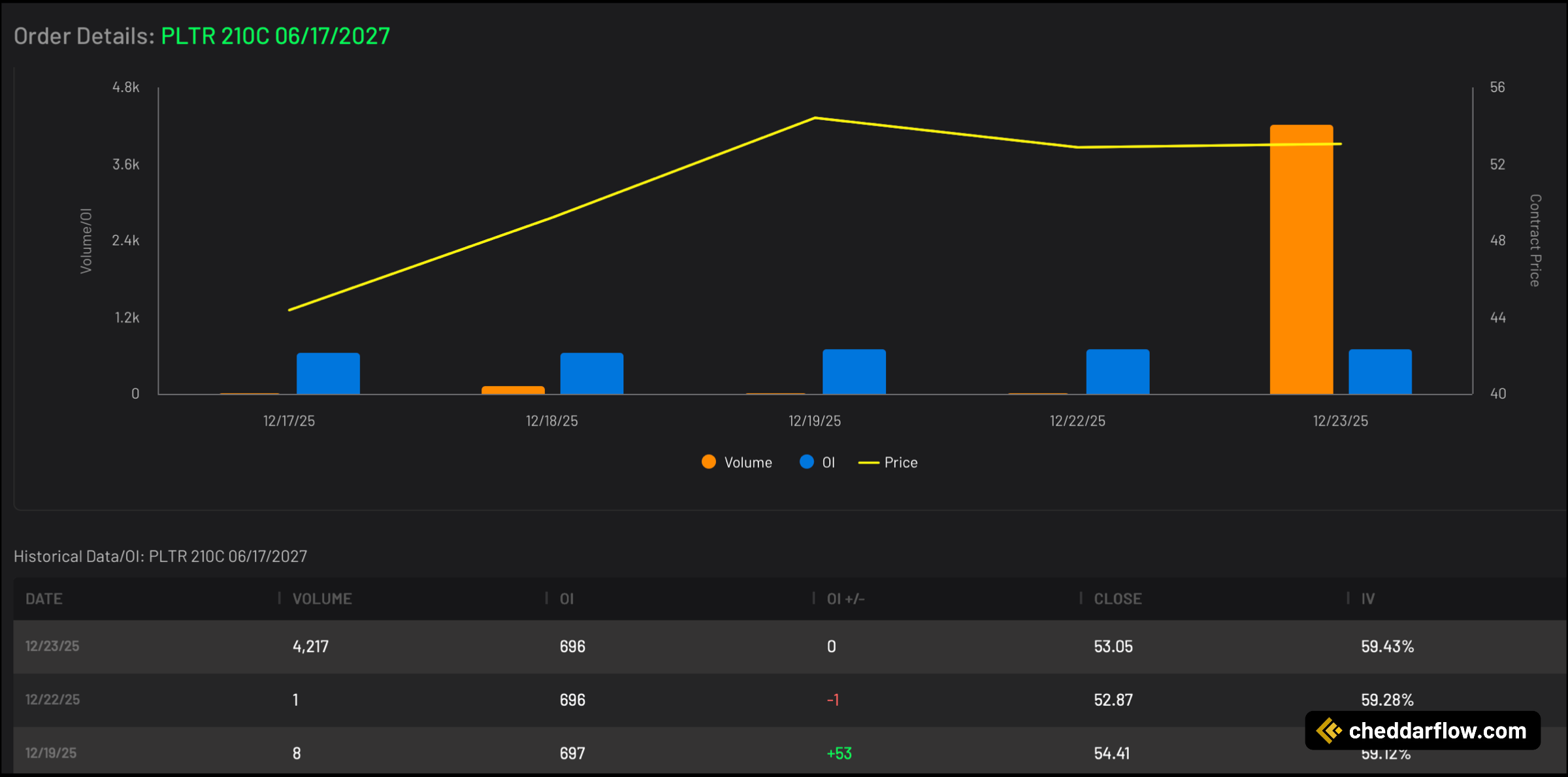The height and width of the screenshot is (777, 1568).
Task: Click the green PLTR 210C 06/17/2027 title
Action: tap(275, 36)
